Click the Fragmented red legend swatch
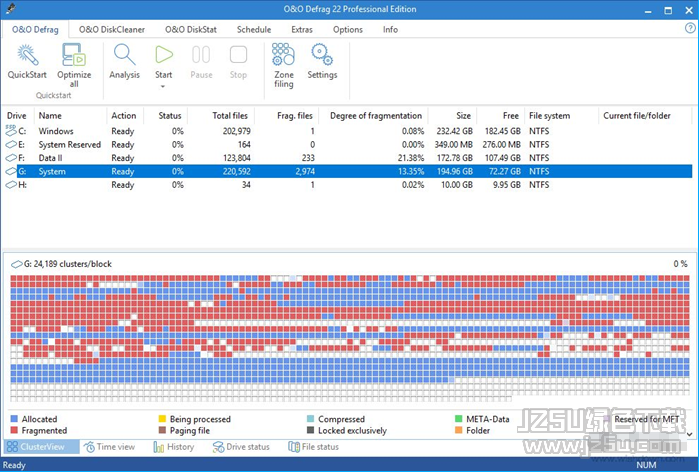The height and width of the screenshot is (472, 699). pos(14,431)
